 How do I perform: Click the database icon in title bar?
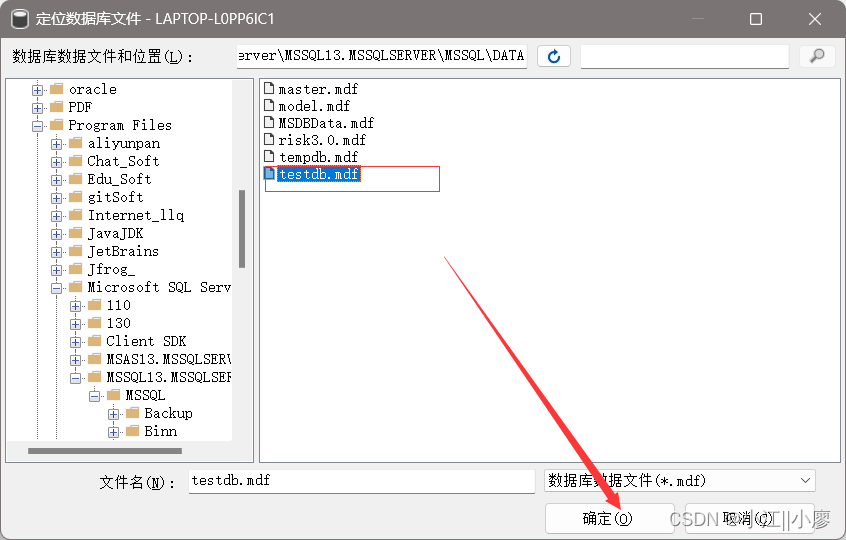click(x=20, y=19)
